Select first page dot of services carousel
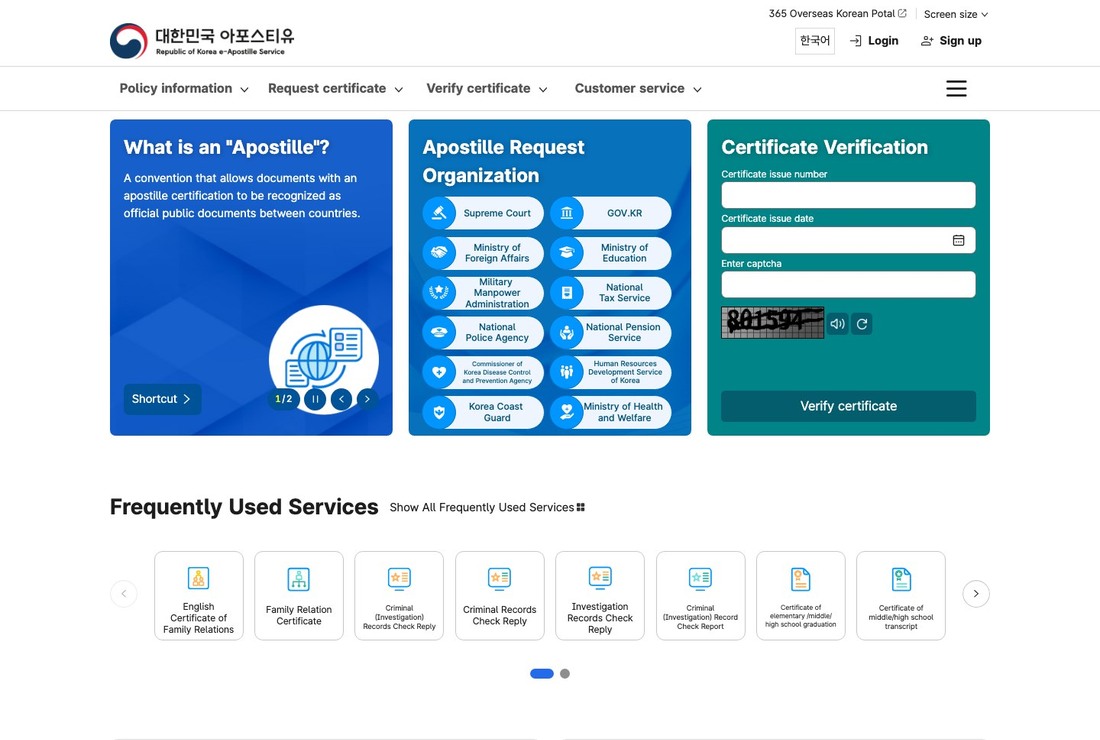This screenshot has height=740, width=1100. tap(542, 673)
